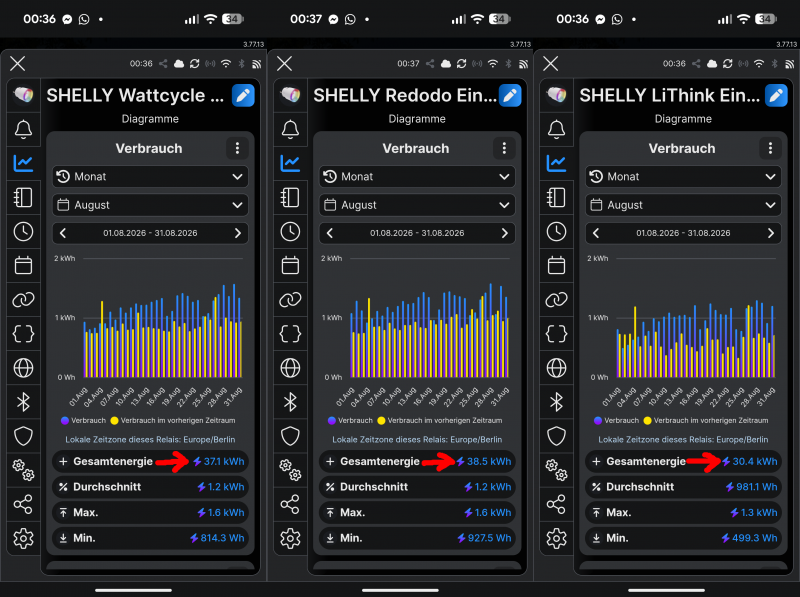Edit the SHELLY Wattcycle device name
Screen dimensions: 800x597
[243, 95]
